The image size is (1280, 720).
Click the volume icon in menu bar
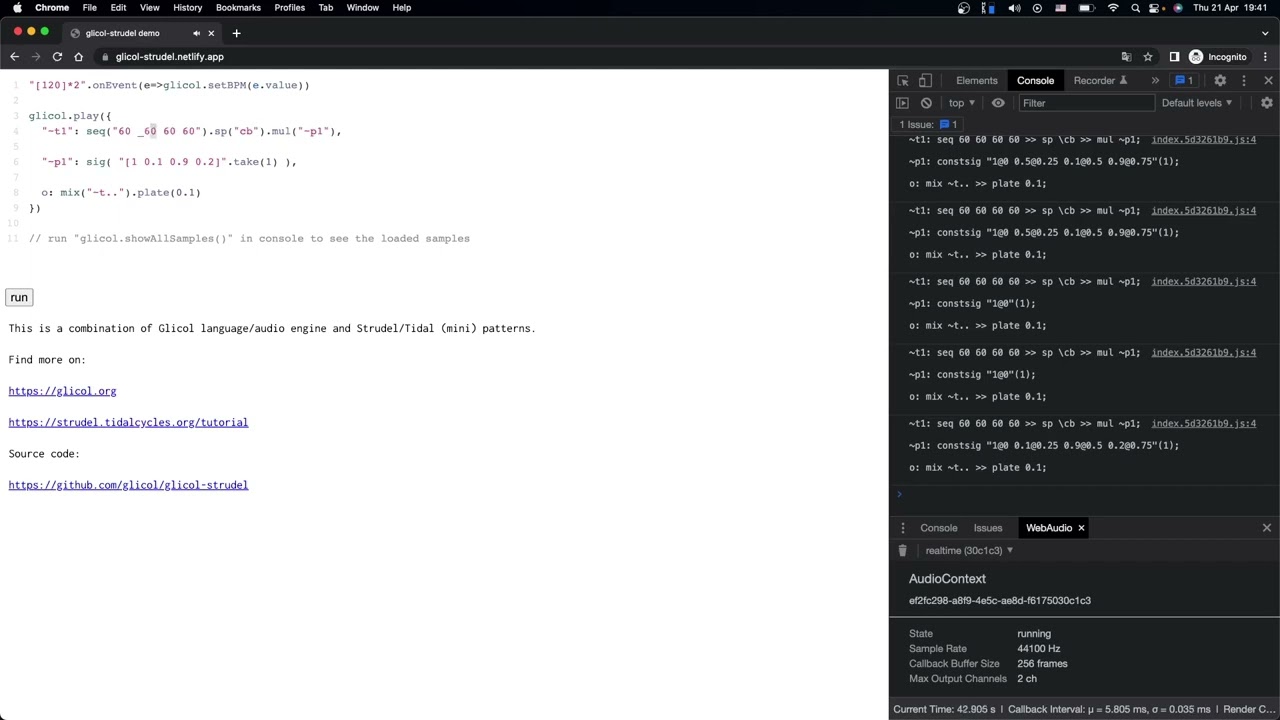(x=1014, y=8)
